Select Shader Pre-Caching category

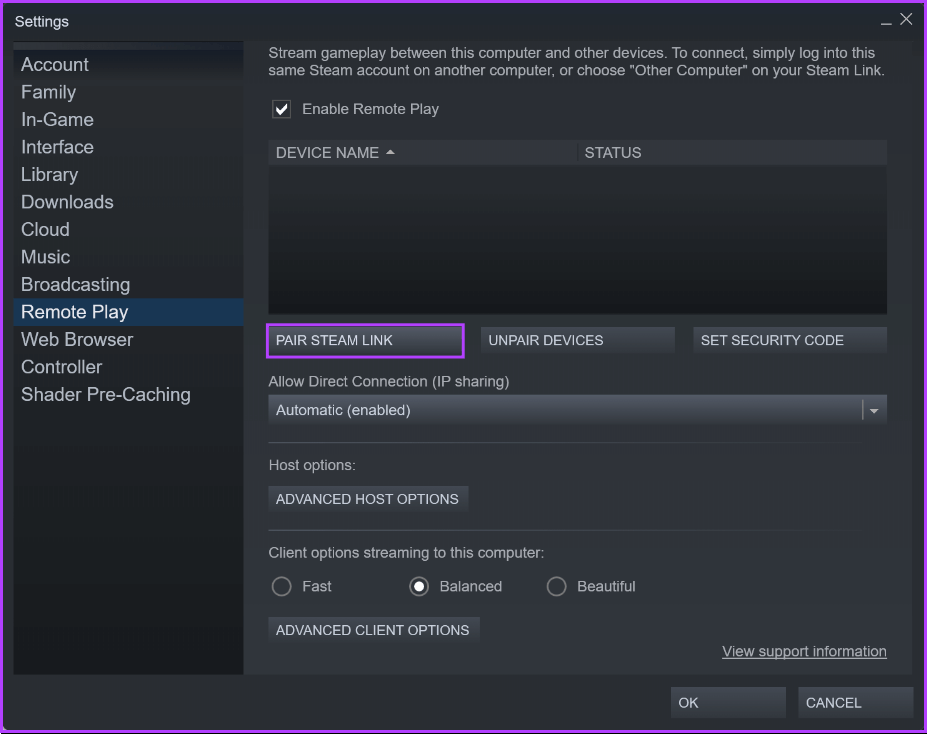128,394
